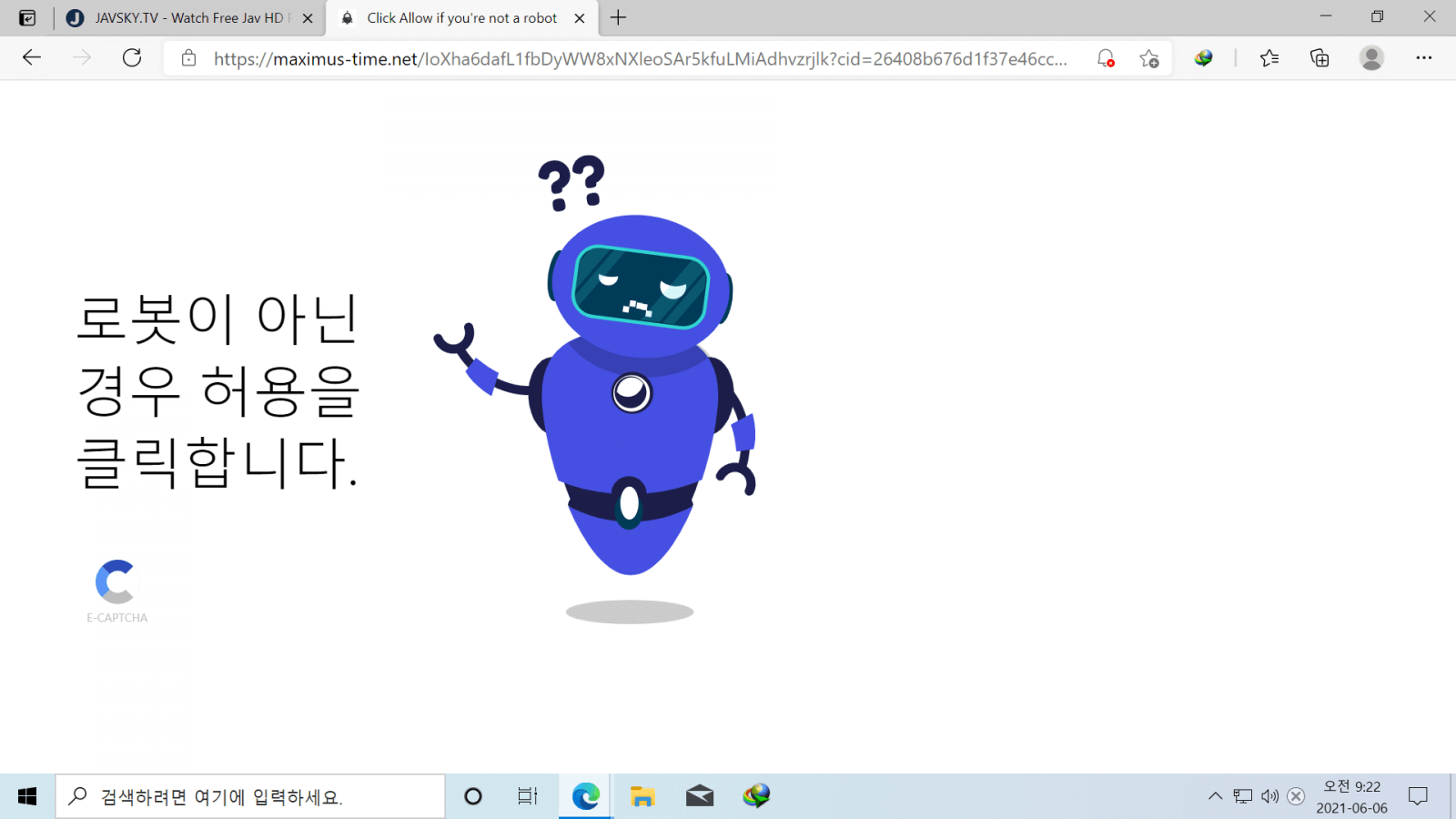Go back to the previous page
The image size is (1456, 819).
click(x=32, y=57)
